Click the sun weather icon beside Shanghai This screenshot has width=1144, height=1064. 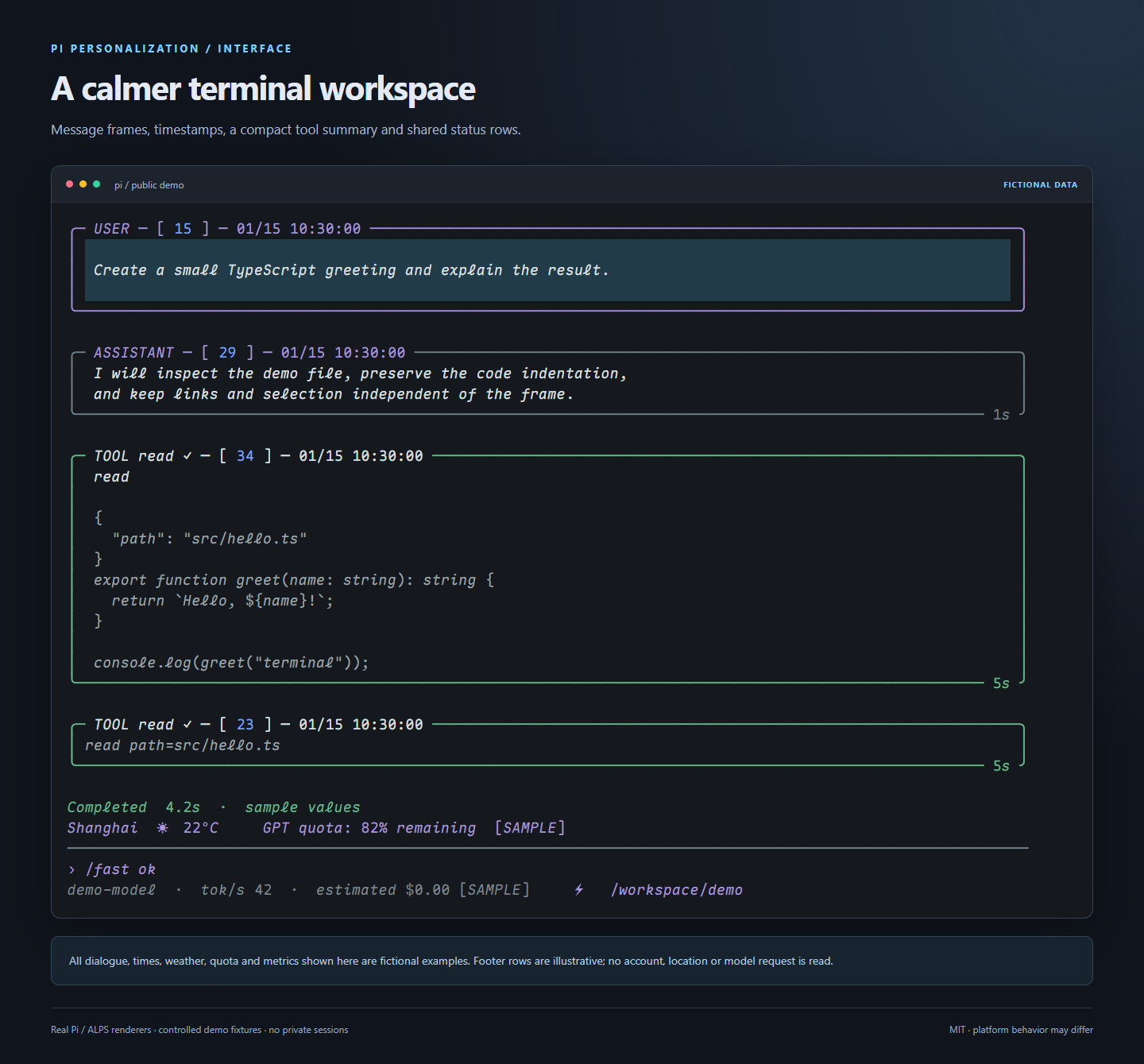coord(163,828)
